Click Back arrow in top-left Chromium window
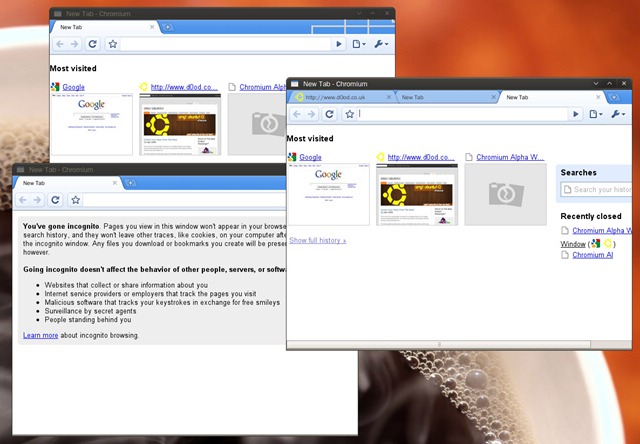Viewport: 640px width, 444px height. click(x=60, y=44)
